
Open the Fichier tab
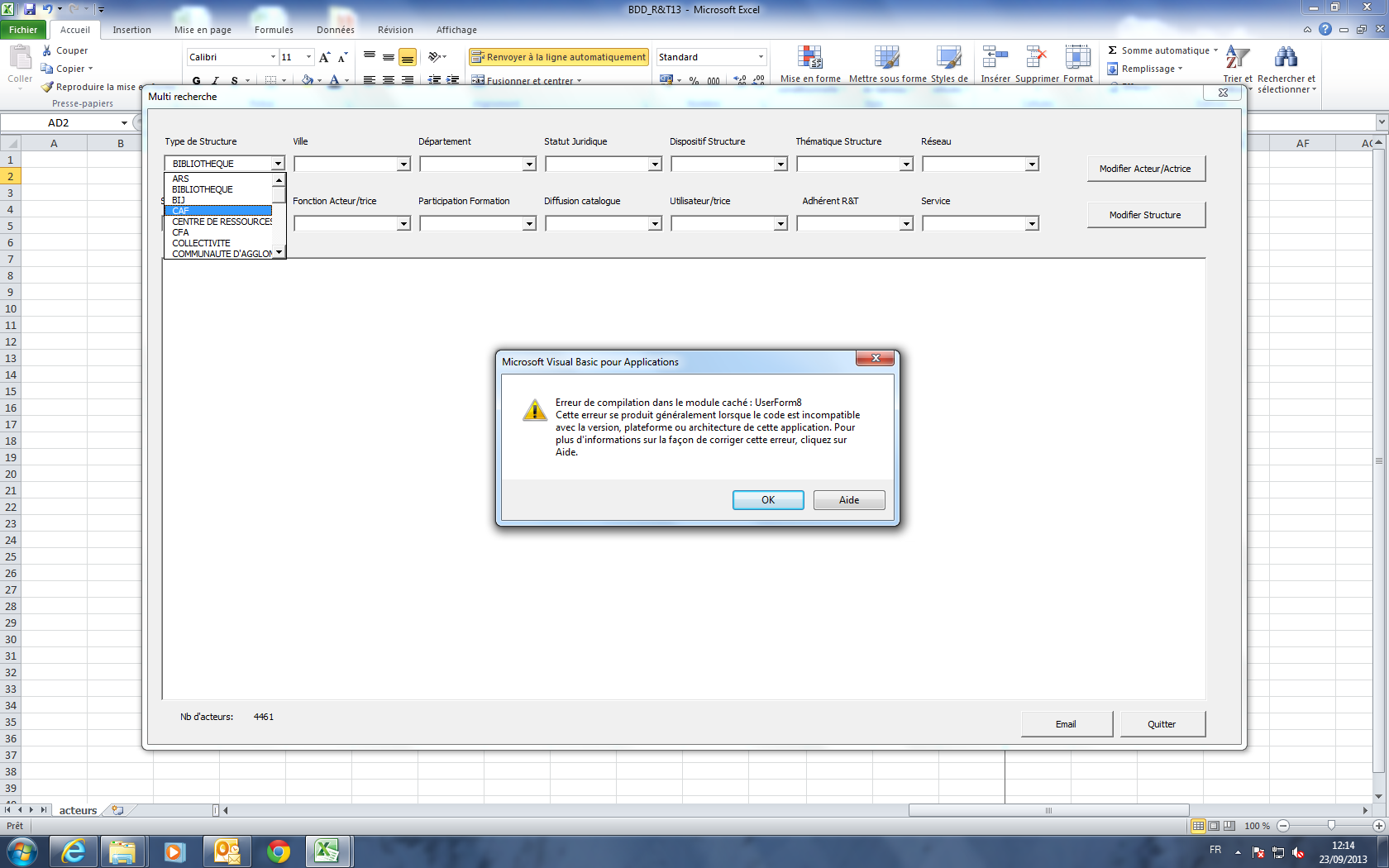pos(23,30)
